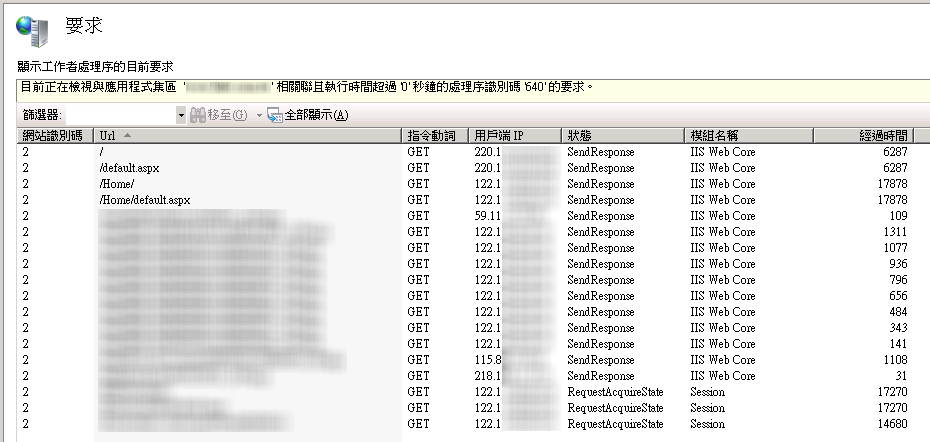Click inside the 篩選器 filter text field
The height and width of the screenshot is (442, 930).
click(x=122, y=116)
